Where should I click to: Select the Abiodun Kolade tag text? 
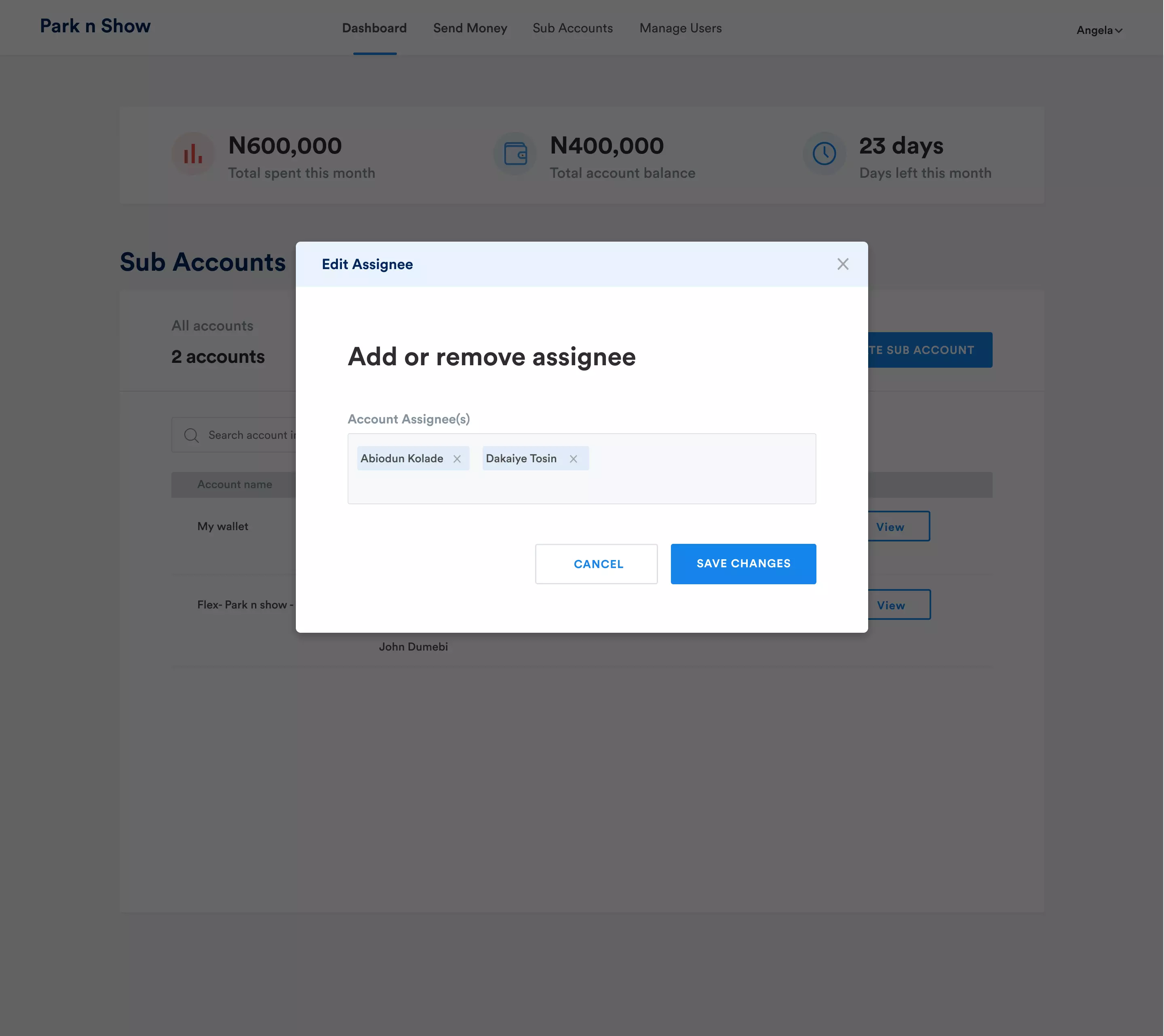[401, 458]
